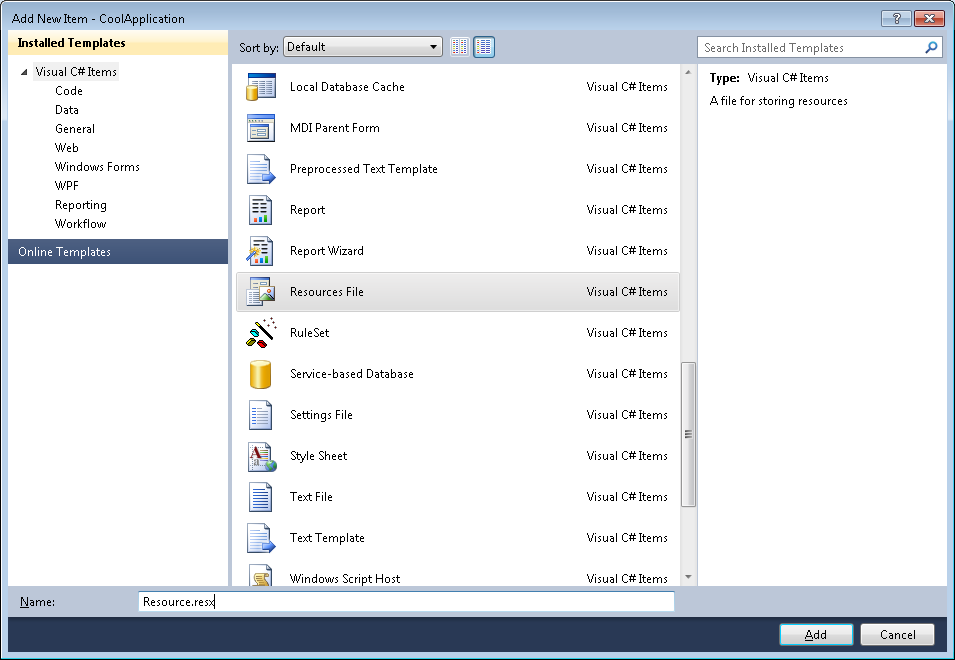Click the Settings File icon
The width and height of the screenshot is (955, 660).
(x=261, y=415)
